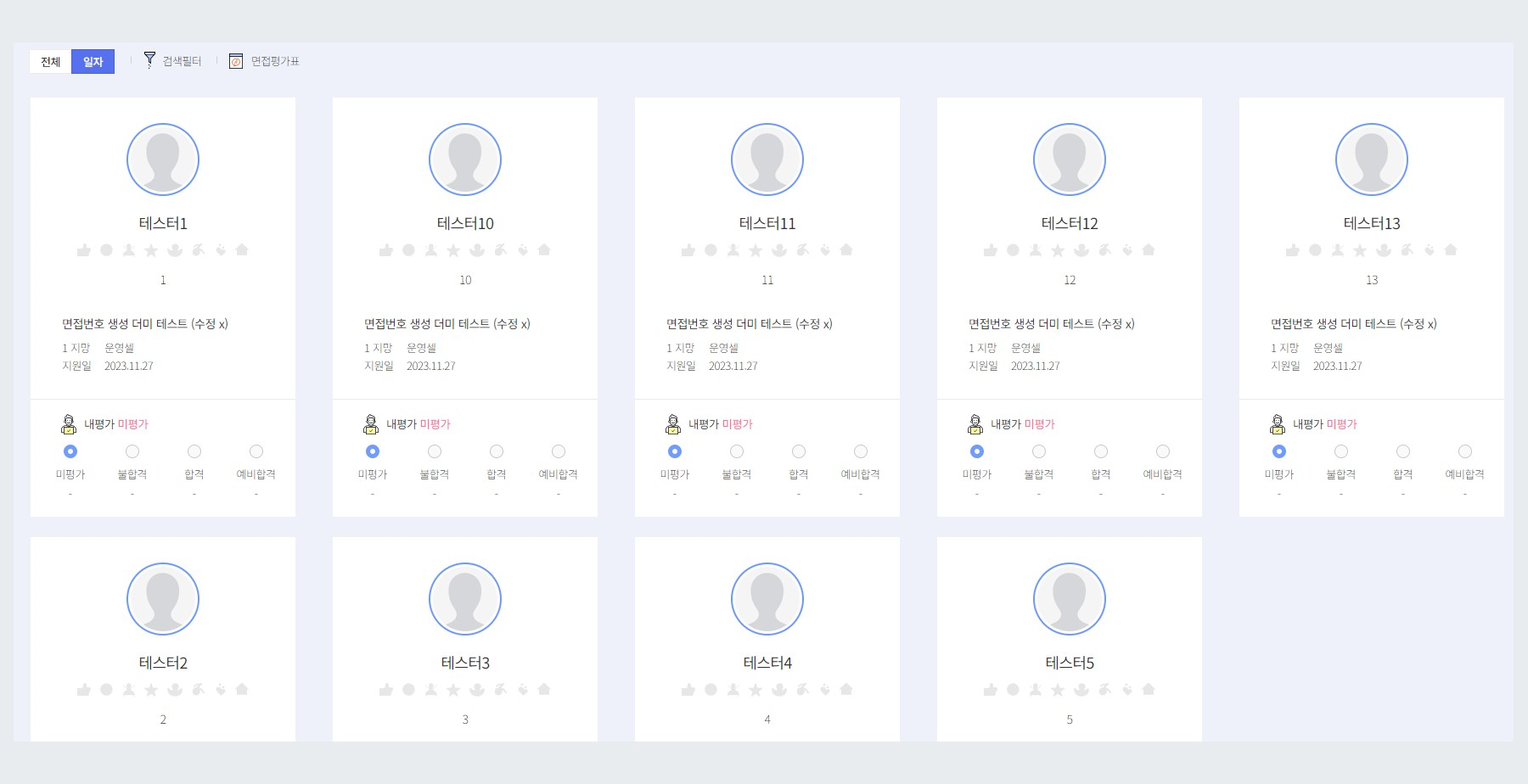Select 불합격 radio for 테스터12

click(1039, 451)
